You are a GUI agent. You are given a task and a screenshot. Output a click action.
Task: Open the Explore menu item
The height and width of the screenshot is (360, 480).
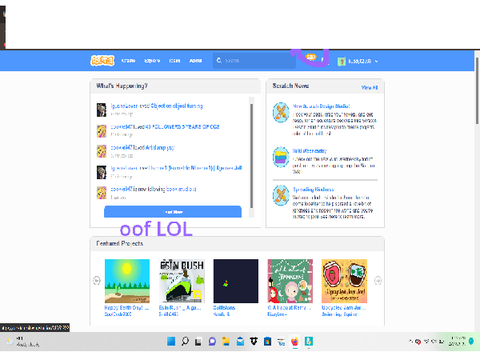click(152, 61)
